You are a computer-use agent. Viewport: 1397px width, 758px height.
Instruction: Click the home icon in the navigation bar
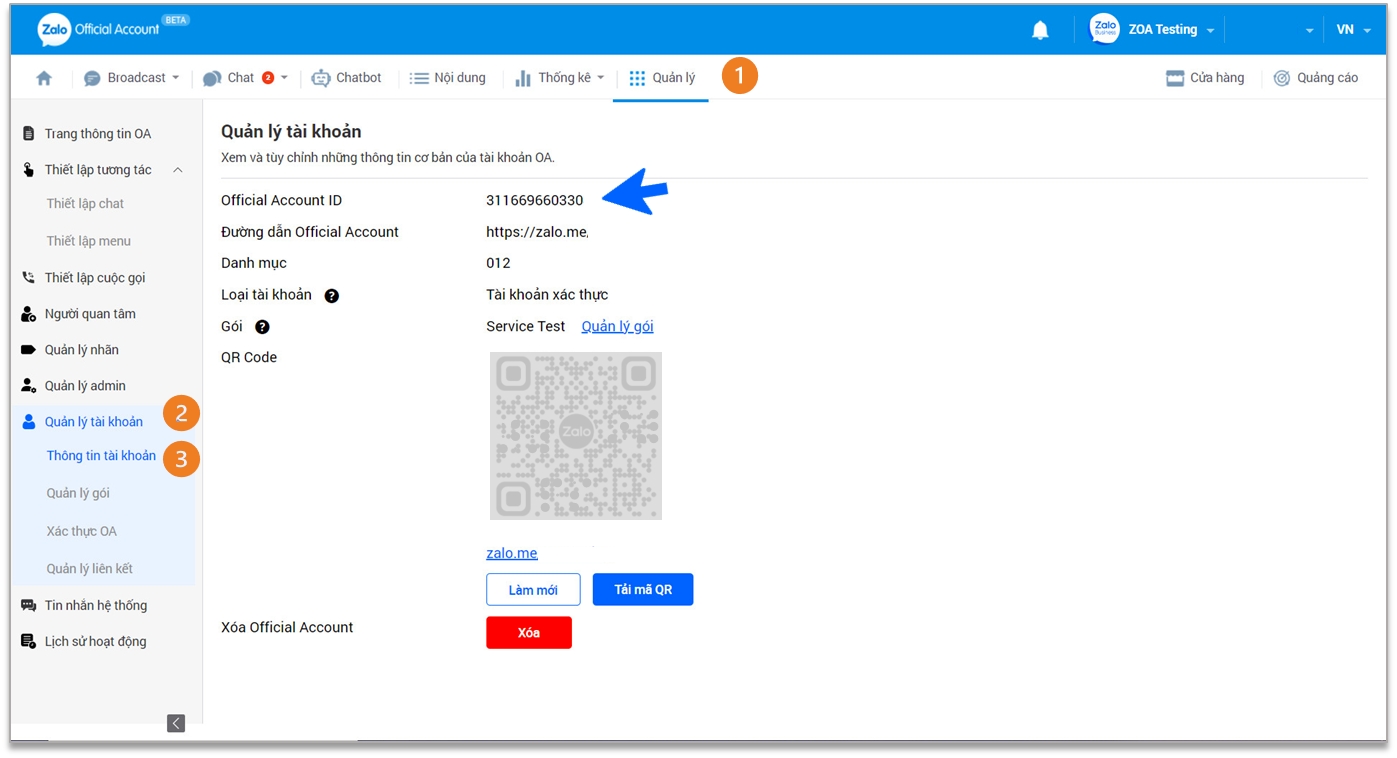tap(44, 78)
